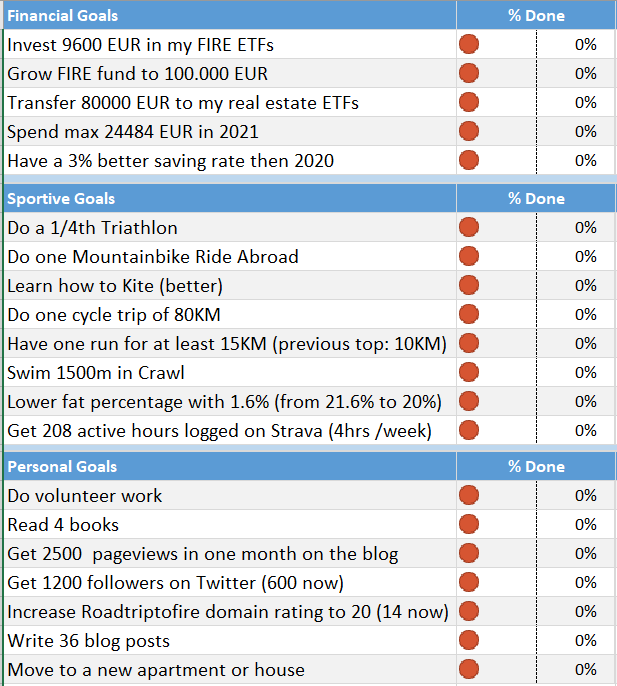Screen dimensions: 617x686
Task: Click 0% progress cell for Do one cycle trip
Action: click(585, 315)
